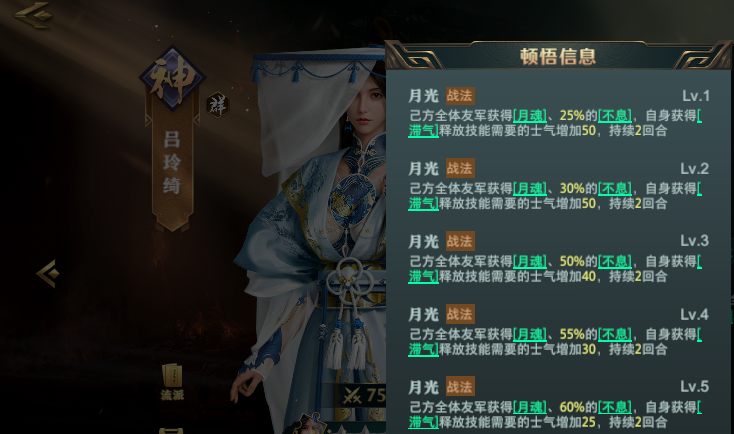The height and width of the screenshot is (434, 734).
Task: Open the [月魂] link in Lv.1 entry
Action: (x=530, y=116)
